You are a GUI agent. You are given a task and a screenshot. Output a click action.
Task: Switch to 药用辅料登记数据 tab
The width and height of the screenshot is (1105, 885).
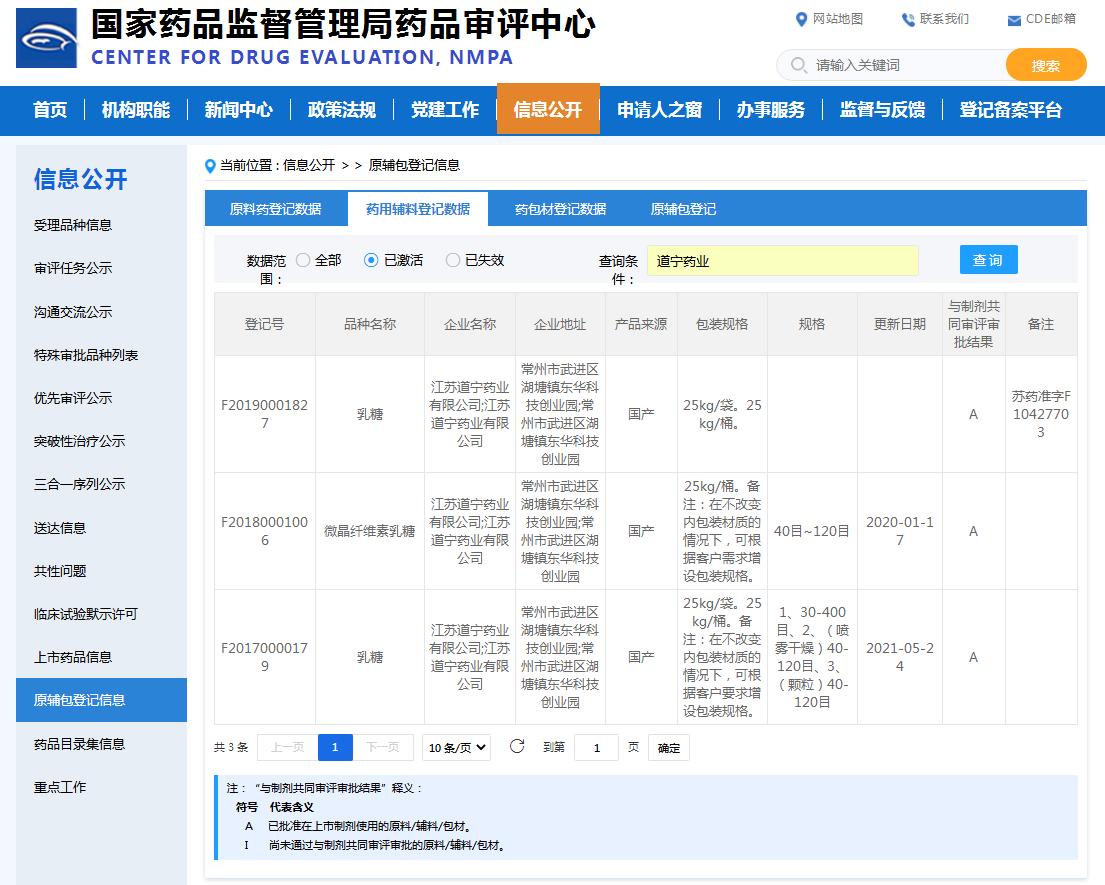coord(418,209)
